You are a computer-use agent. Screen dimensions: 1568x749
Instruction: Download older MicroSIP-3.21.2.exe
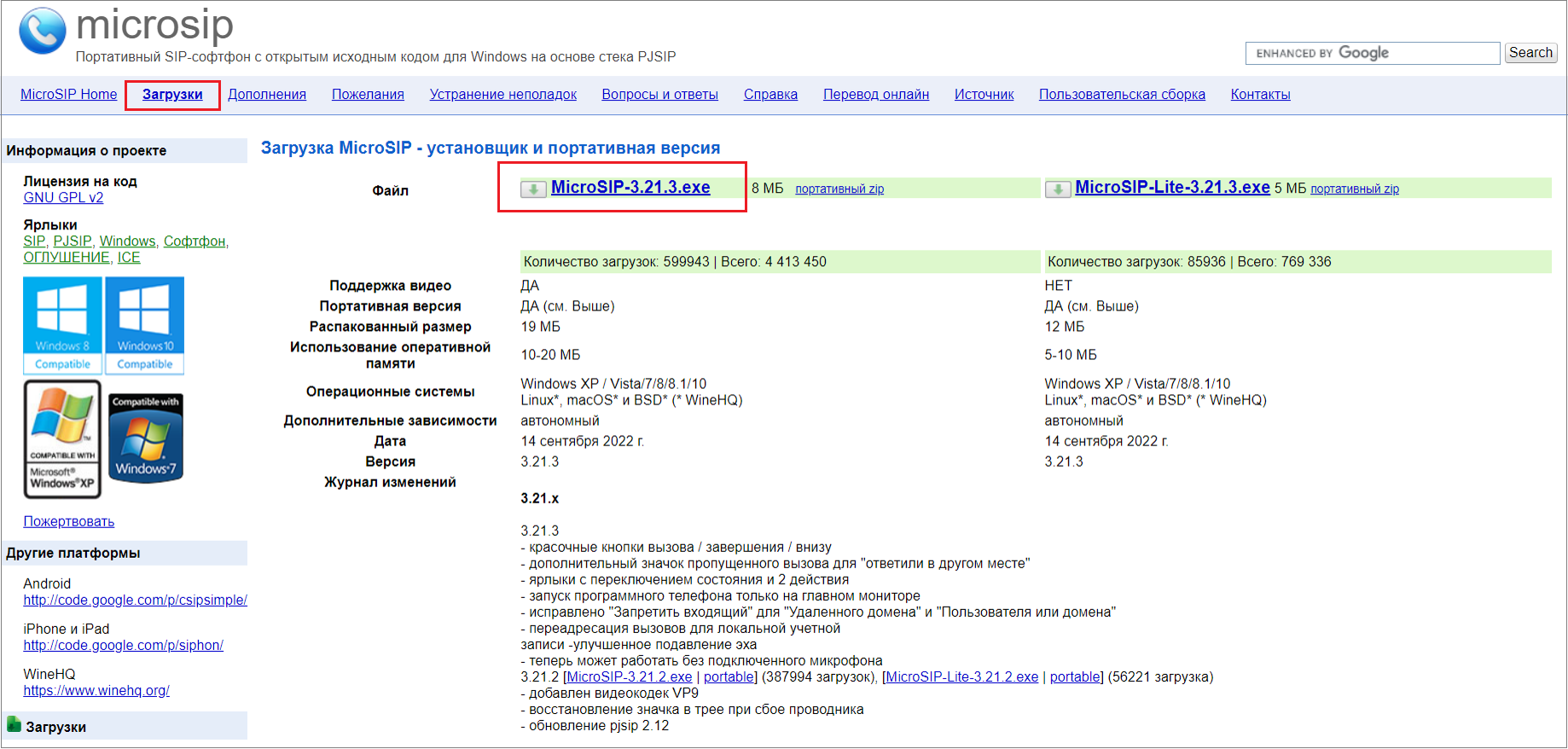pyautogui.click(x=630, y=677)
